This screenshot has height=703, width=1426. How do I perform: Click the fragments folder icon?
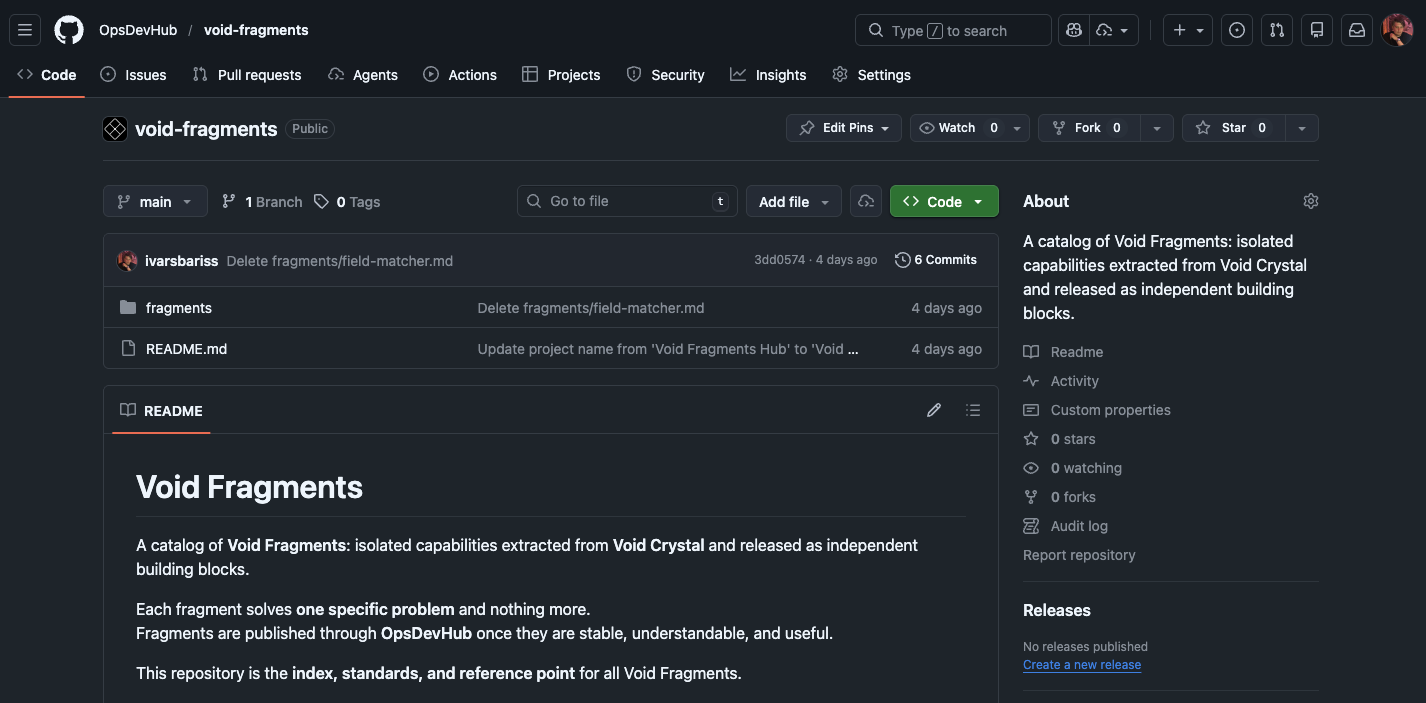[x=128, y=307]
